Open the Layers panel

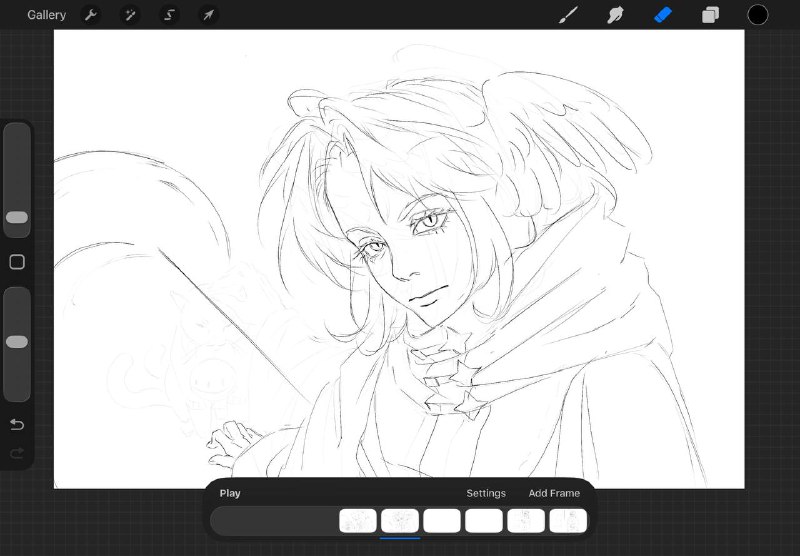click(x=710, y=15)
